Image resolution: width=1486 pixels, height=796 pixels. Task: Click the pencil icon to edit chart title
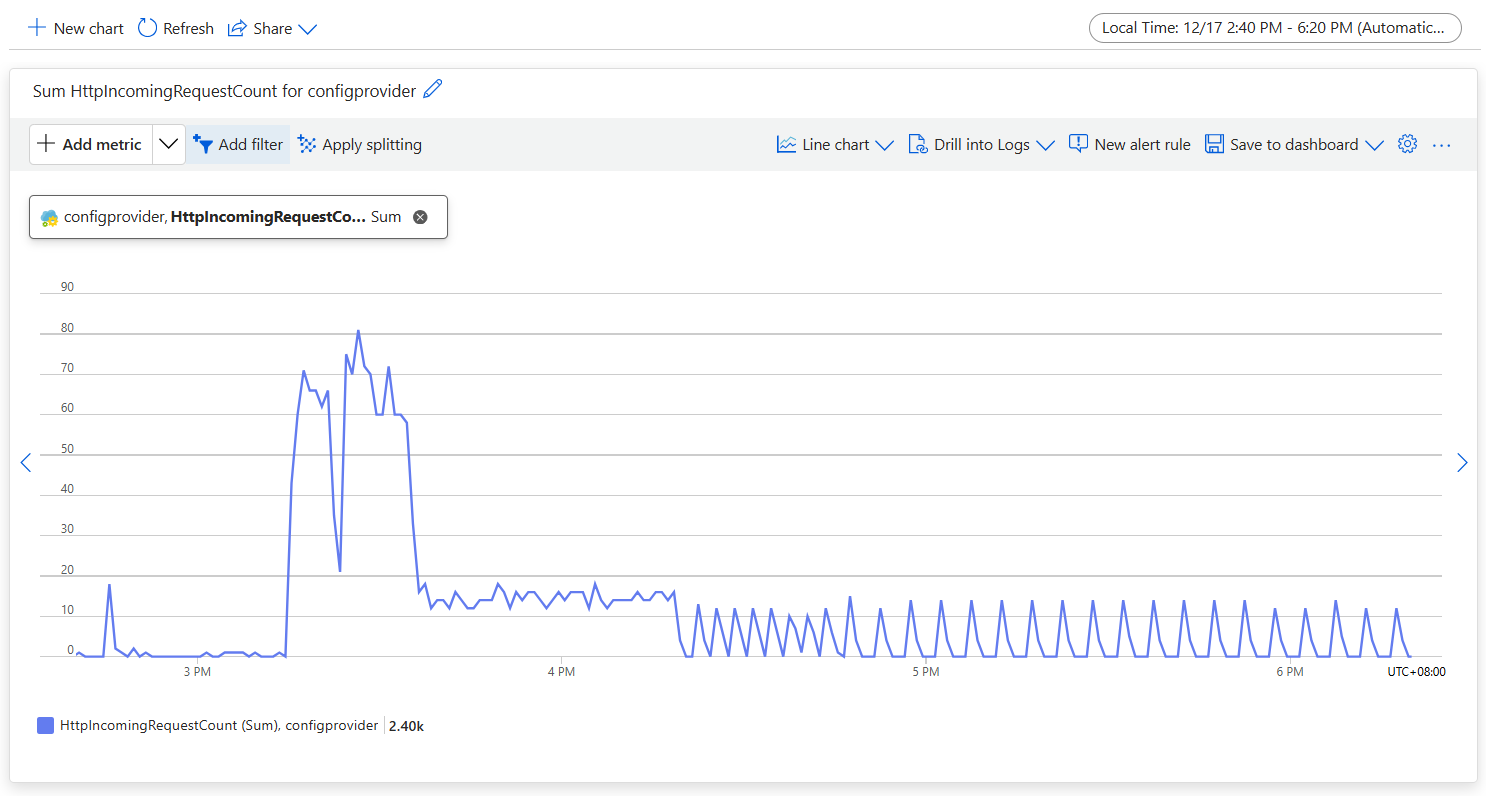point(432,90)
